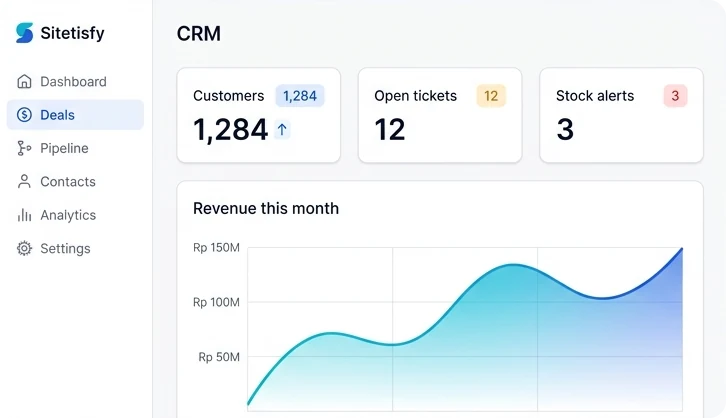Click the Pipeline branch icon
The image size is (726, 418).
[x=24, y=148]
